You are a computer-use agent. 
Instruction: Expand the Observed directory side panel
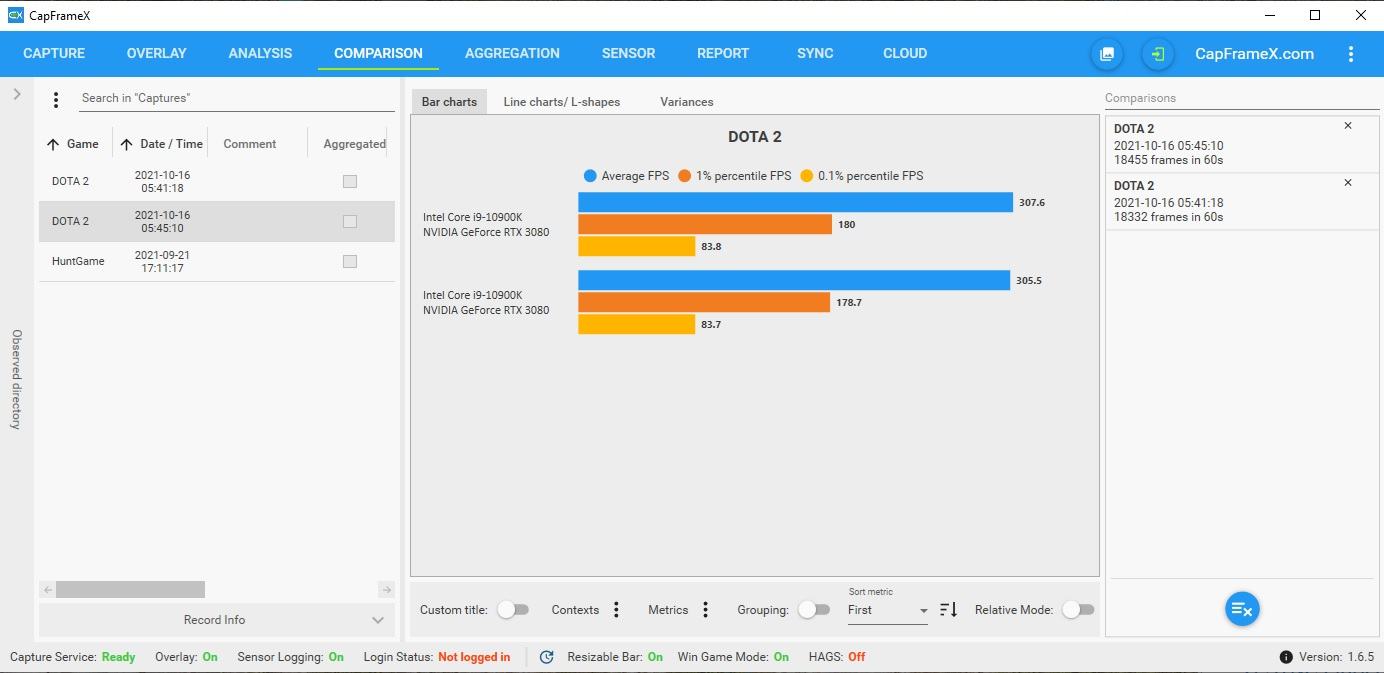(17, 94)
